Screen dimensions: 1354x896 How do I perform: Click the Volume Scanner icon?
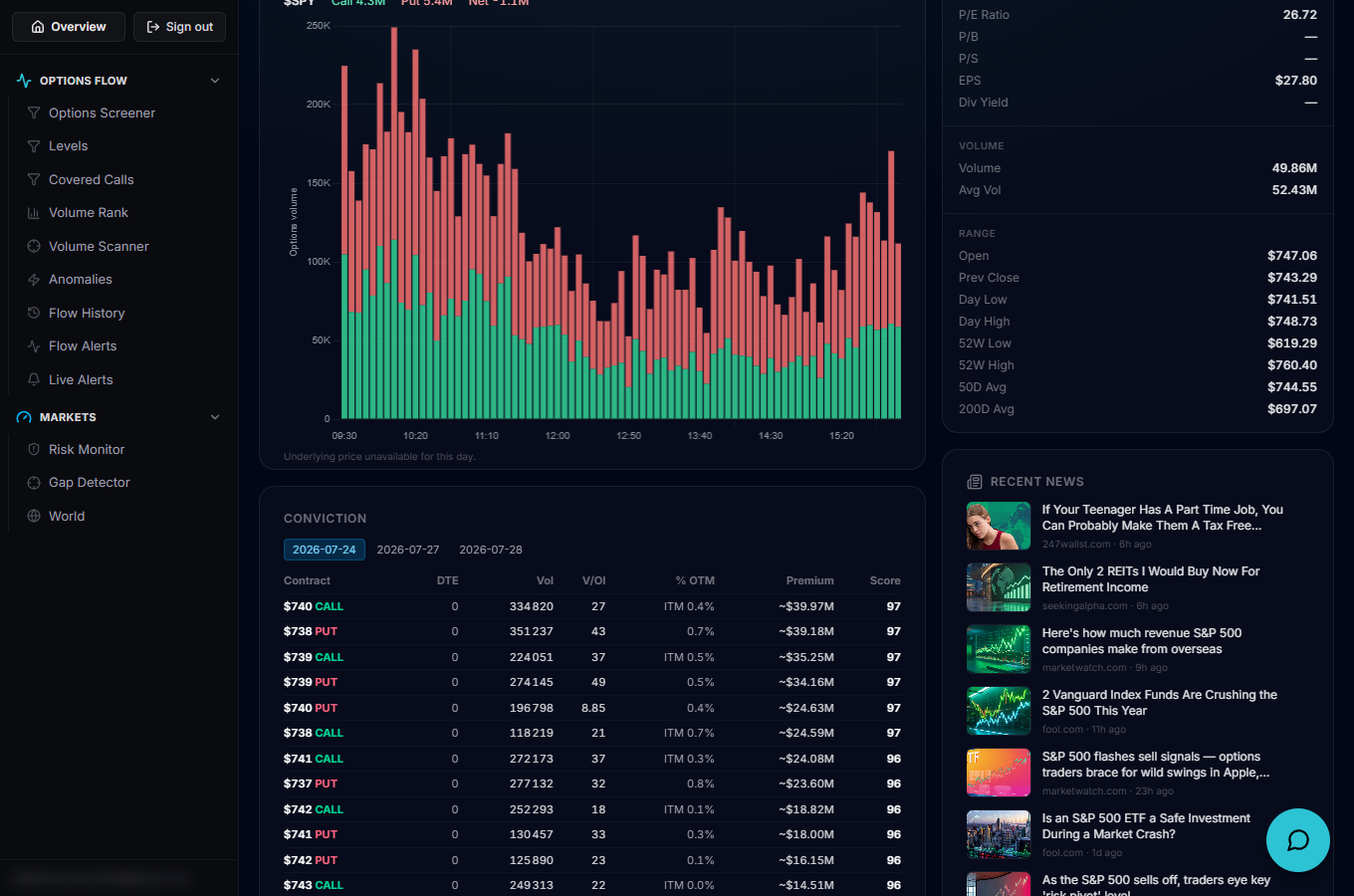(x=34, y=247)
